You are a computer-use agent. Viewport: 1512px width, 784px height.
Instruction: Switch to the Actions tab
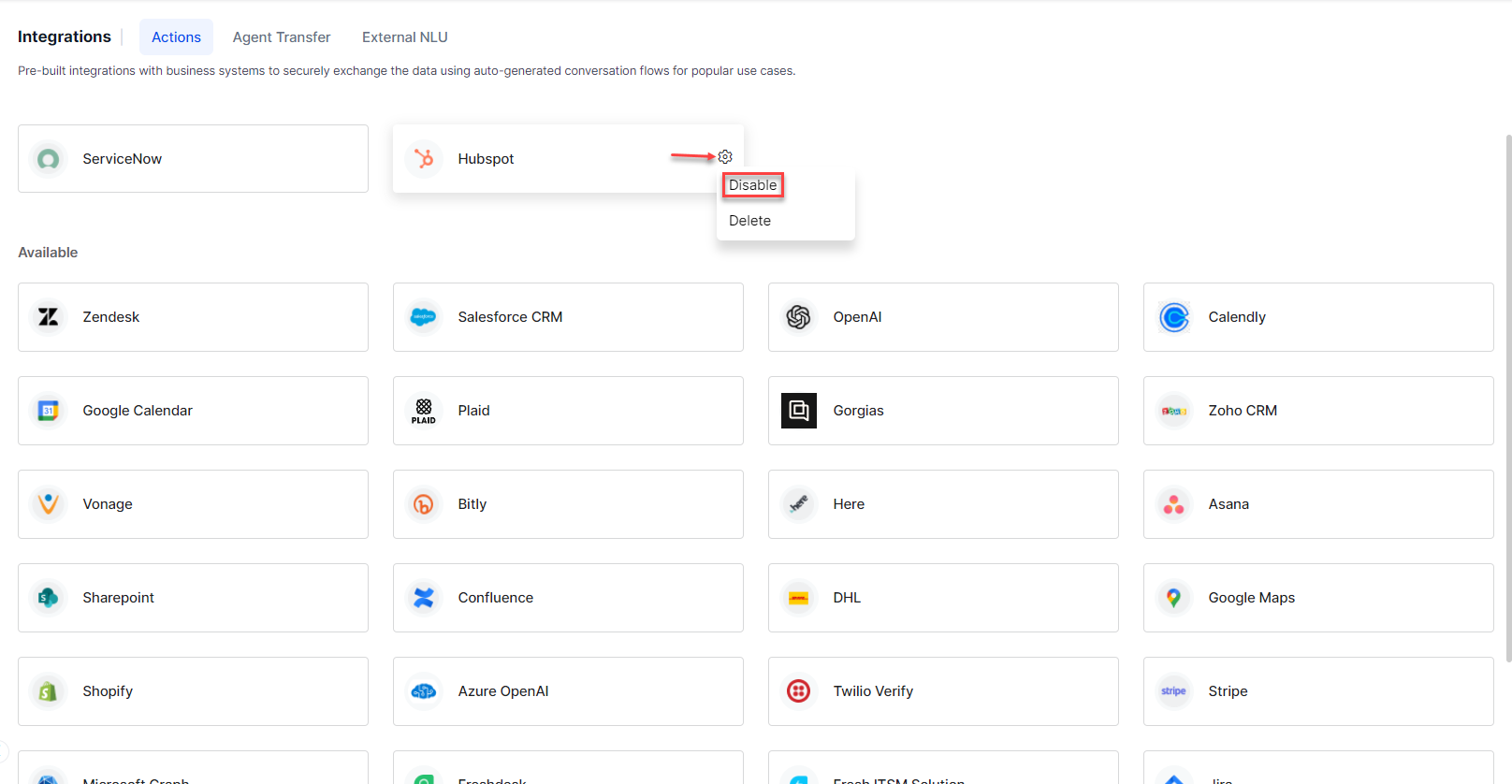point(176,37)
